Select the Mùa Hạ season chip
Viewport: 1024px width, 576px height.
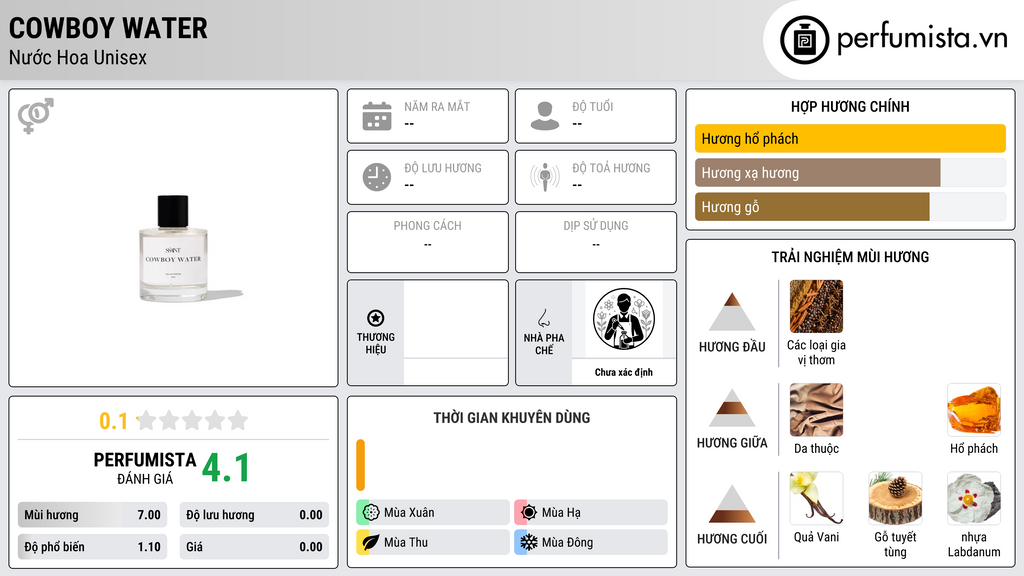tap(591, 513)
